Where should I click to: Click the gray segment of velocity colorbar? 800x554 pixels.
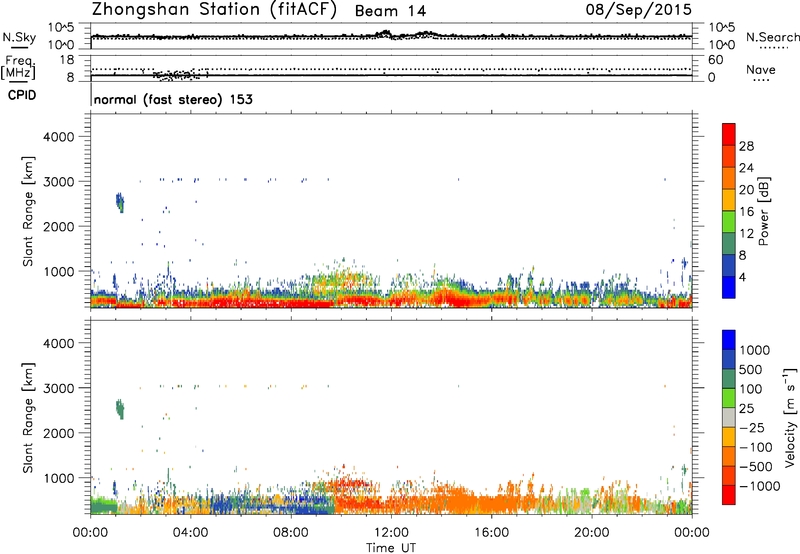click(x=729, y=417)
